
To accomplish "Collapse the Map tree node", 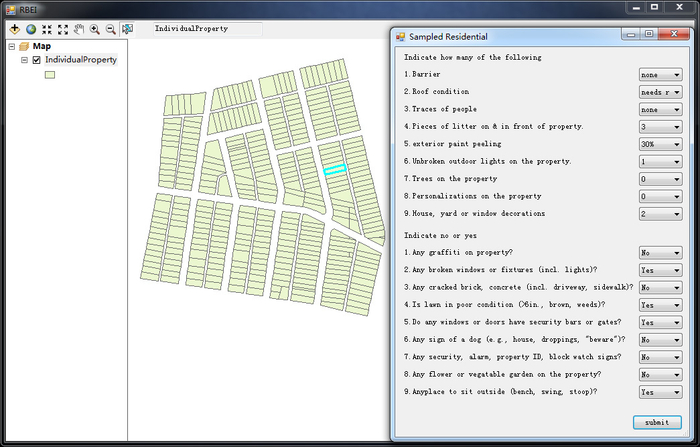I will [11, 46].
